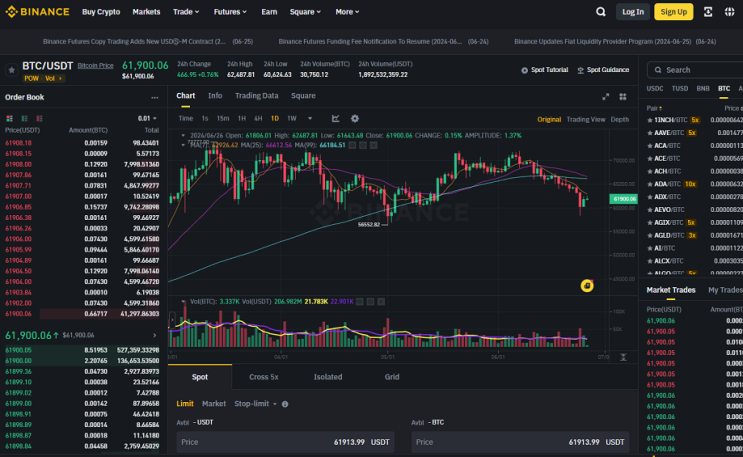Open the Markets link
743x457 pixels.
pyautogui.click(x=146, y=12)
